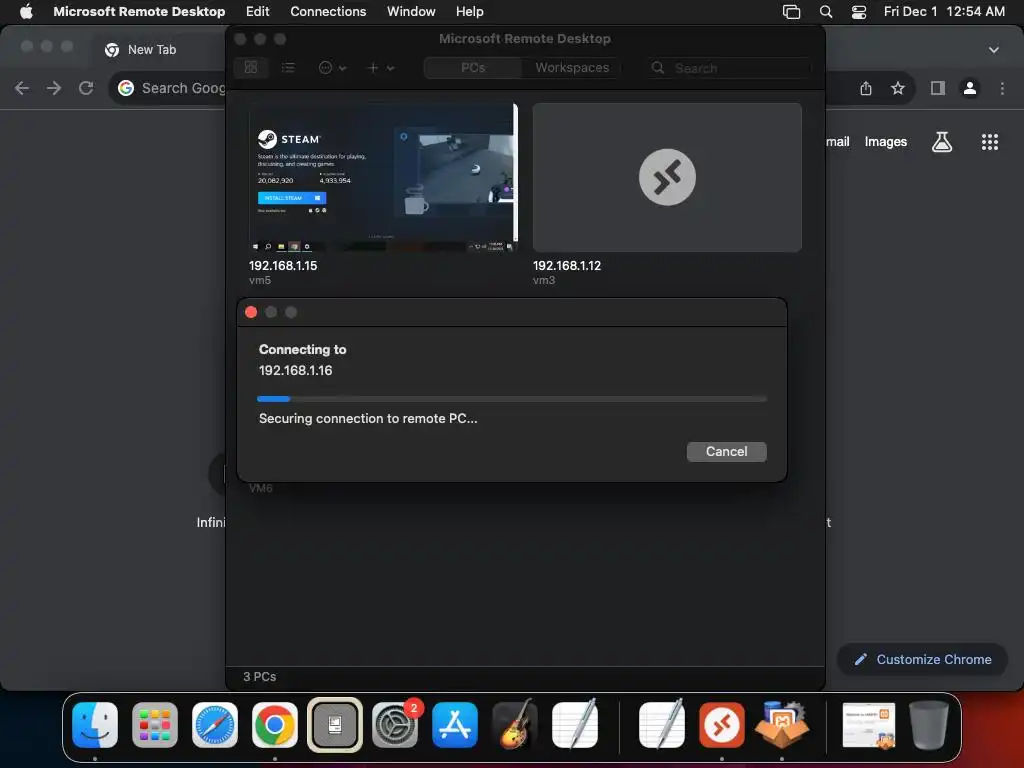Bookmark this tab with star icon
This screenshot has height=768, width=1024.
898,88
